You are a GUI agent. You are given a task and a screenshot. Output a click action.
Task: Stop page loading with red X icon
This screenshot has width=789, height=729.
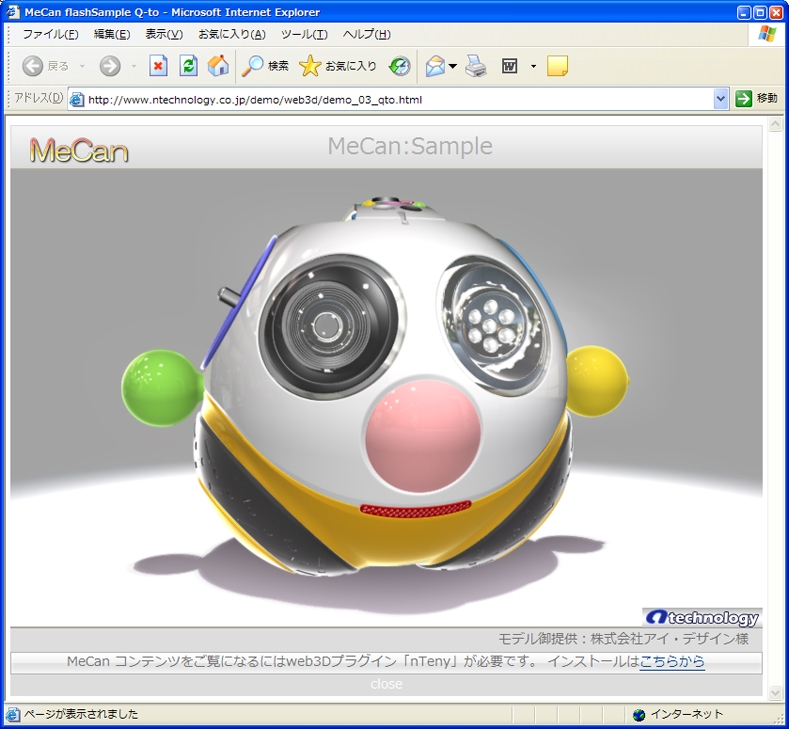158,66
